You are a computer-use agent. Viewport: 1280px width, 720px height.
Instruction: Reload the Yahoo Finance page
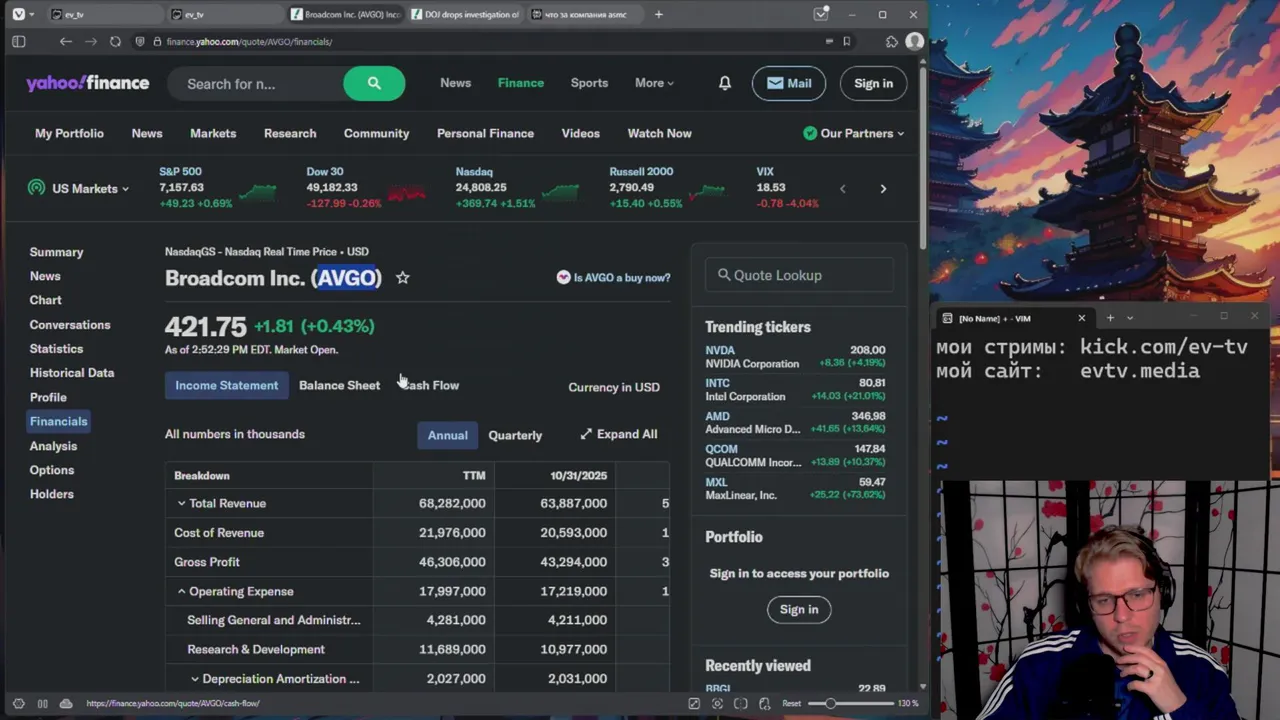point(115,41)
